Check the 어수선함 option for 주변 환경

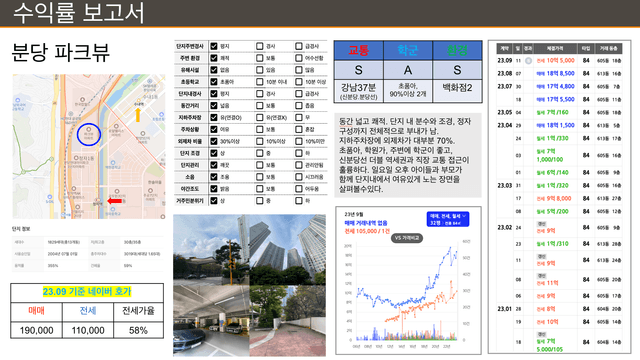tap(299, 58)
